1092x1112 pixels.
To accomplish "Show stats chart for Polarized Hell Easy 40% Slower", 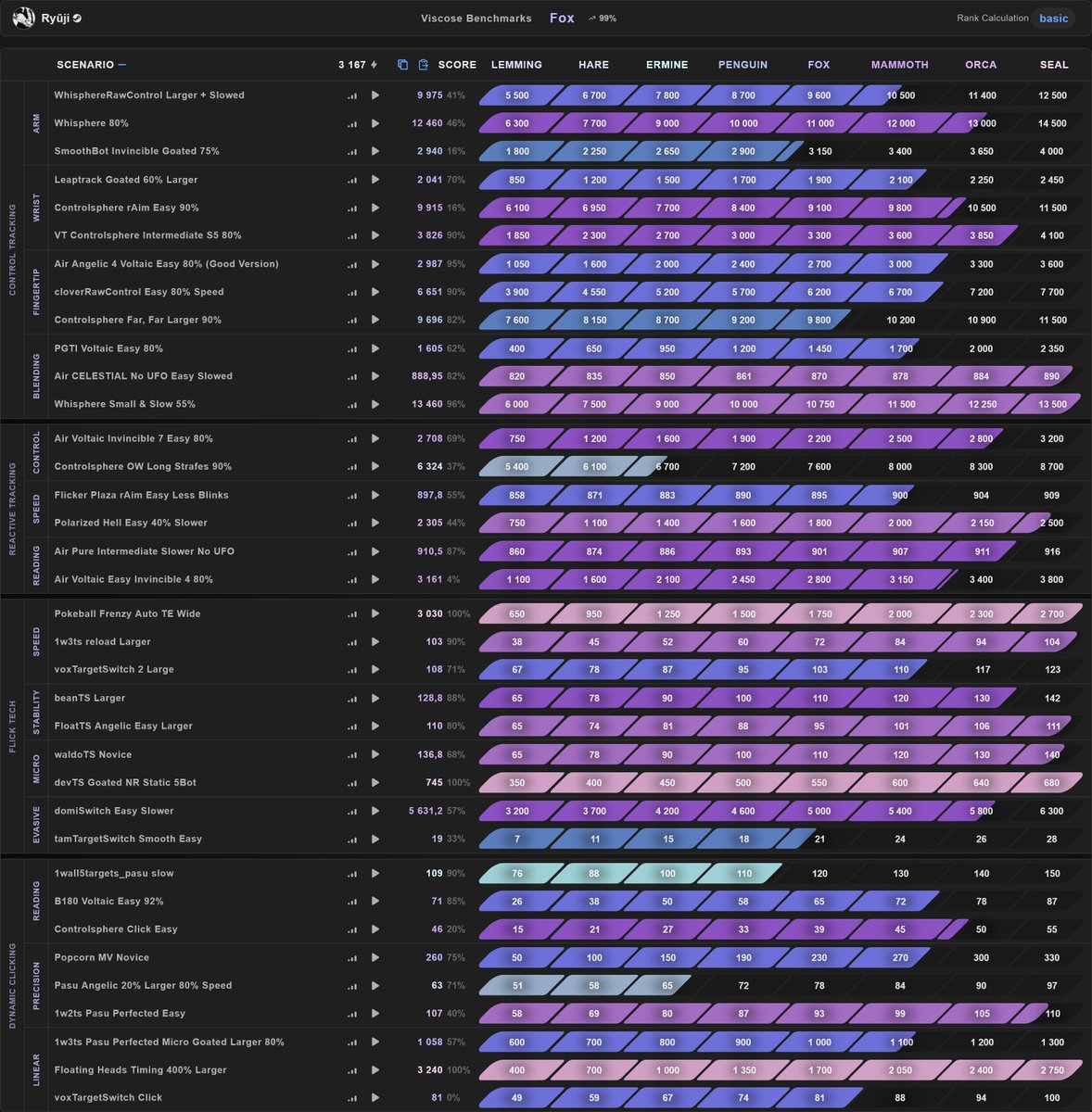I will click(352, 523).
